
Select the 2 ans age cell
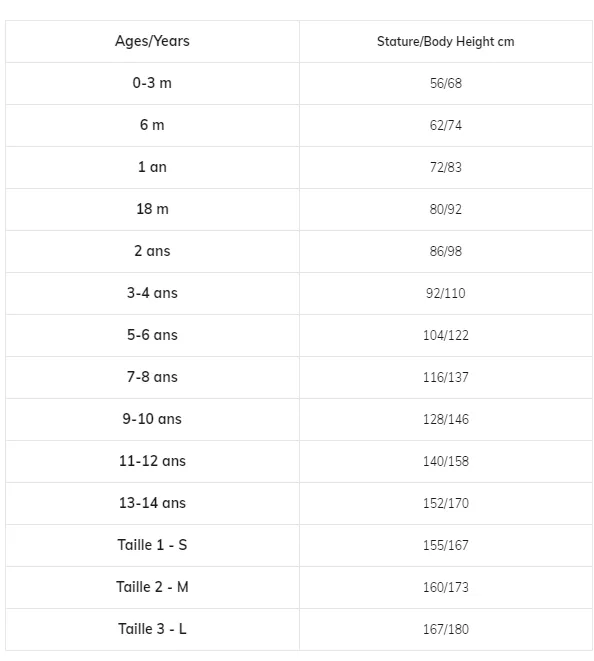pyautogui.click(x=152, y=251)
